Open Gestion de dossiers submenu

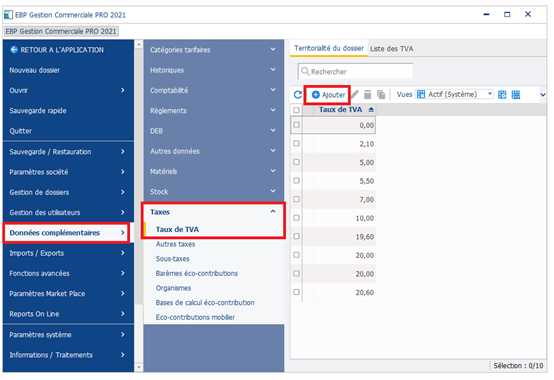[68, 192]
